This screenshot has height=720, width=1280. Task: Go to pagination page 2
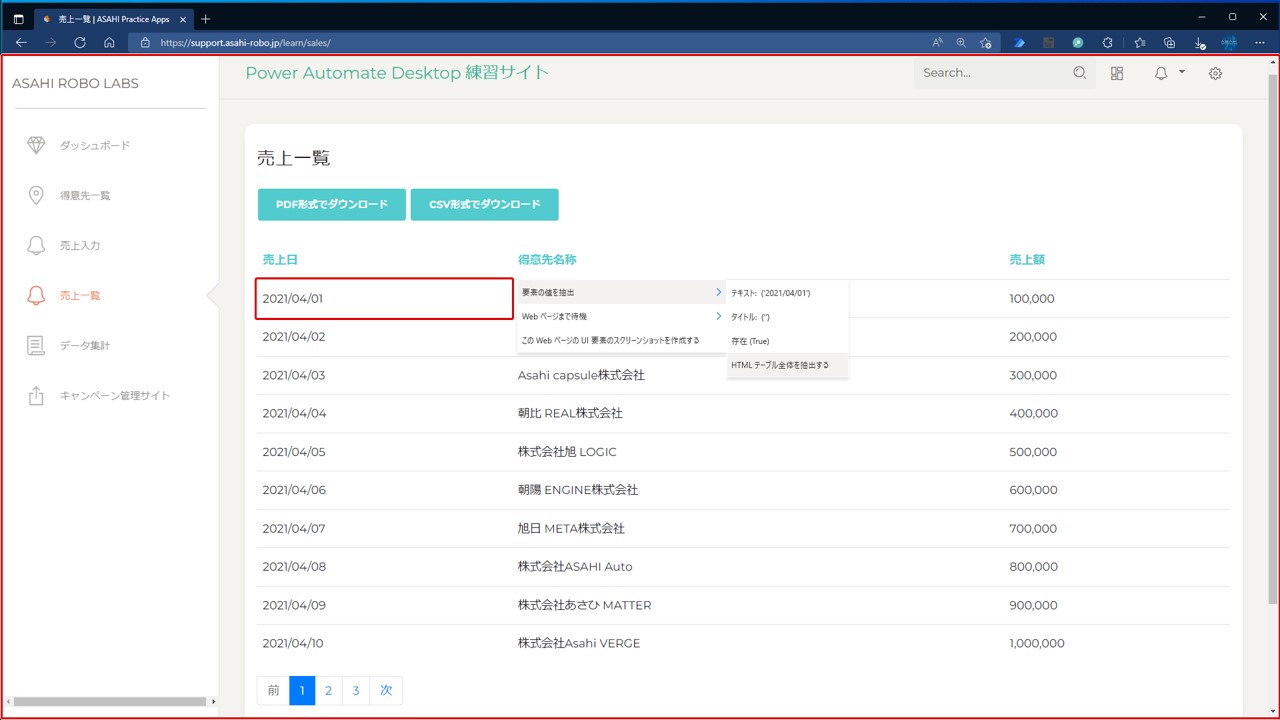(328, 691)
